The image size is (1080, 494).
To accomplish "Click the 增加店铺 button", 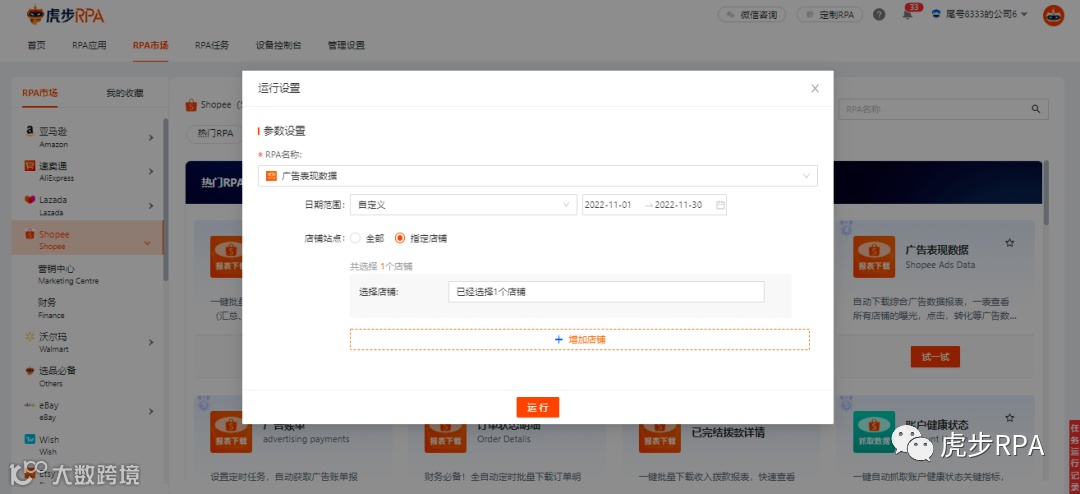I will tap(580, 340).
